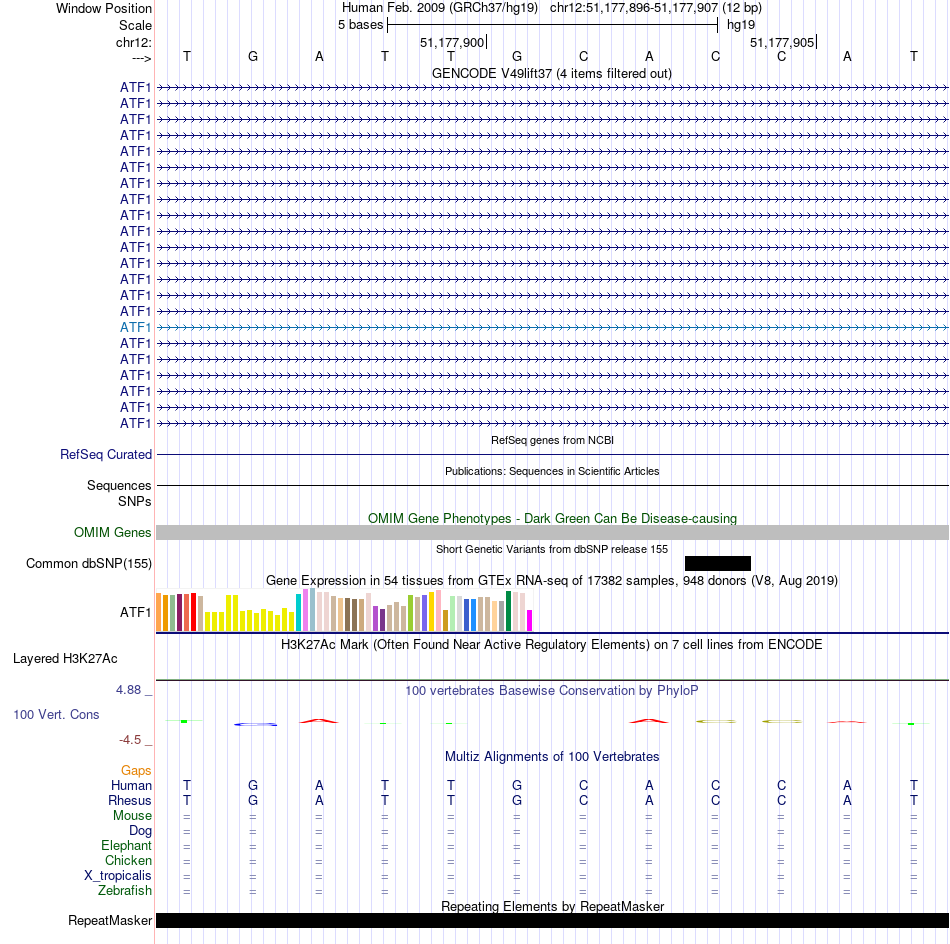Image resolution: width=950 pixels, height=944 pixels.
Task: Click the chr12: ruler label
Action: [133, 42]
